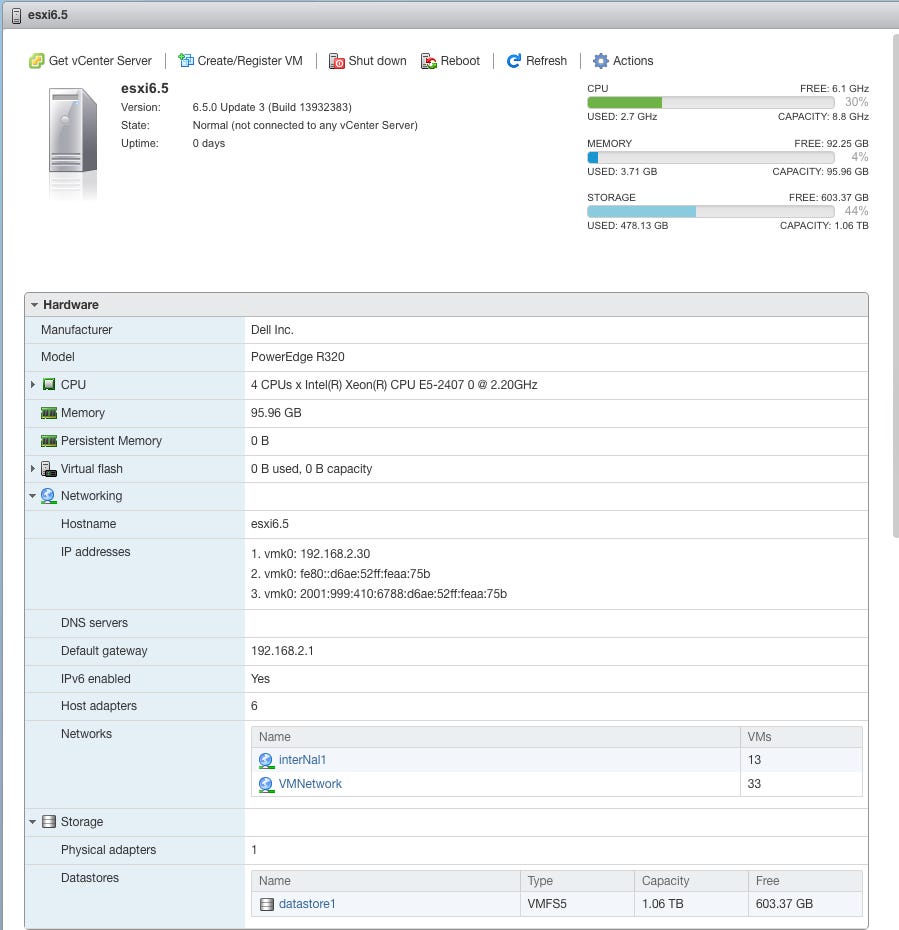899x930 pixels.
Task: Click the Actions gear icon
Action: tap(601, 60)
